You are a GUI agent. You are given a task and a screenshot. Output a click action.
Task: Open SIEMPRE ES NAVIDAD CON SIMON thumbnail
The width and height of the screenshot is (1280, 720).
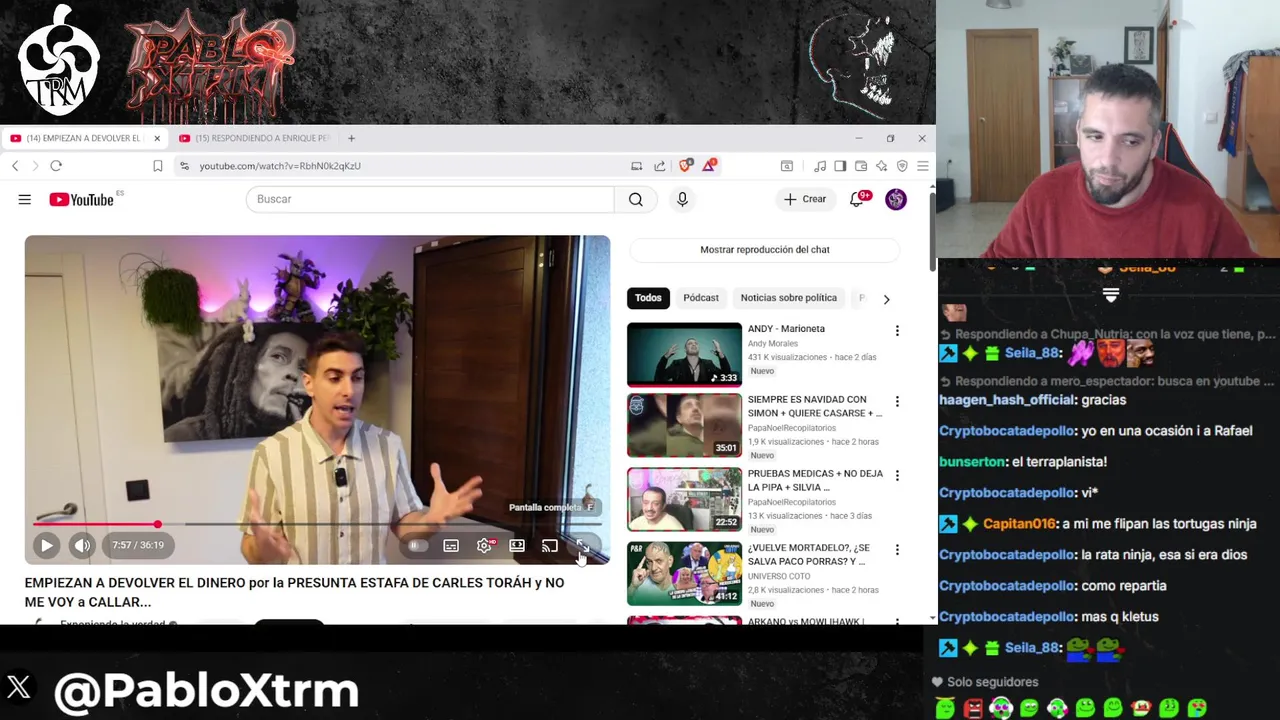point(684,425)
